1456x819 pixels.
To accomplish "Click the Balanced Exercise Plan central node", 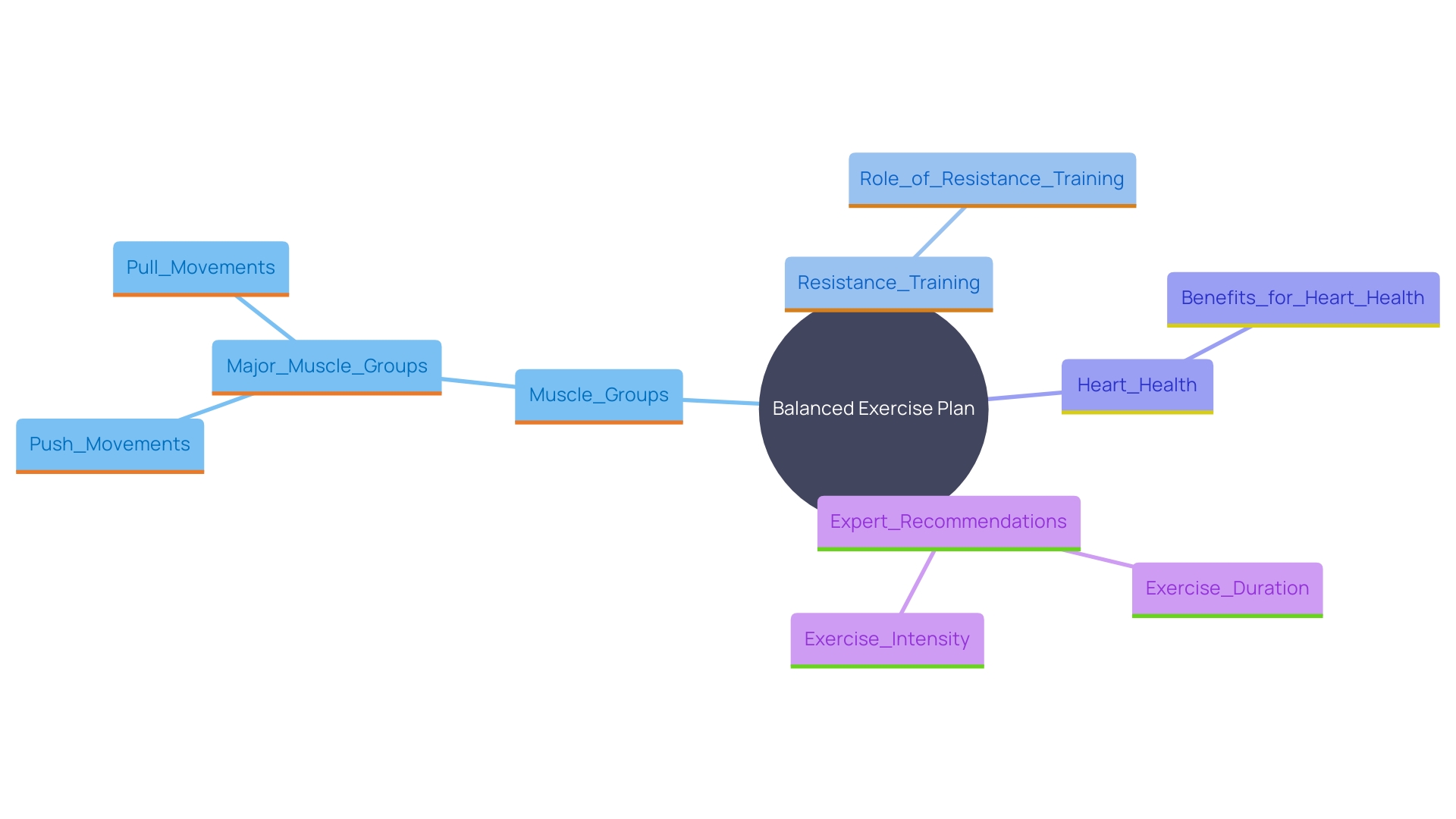I will pos(873,407).
